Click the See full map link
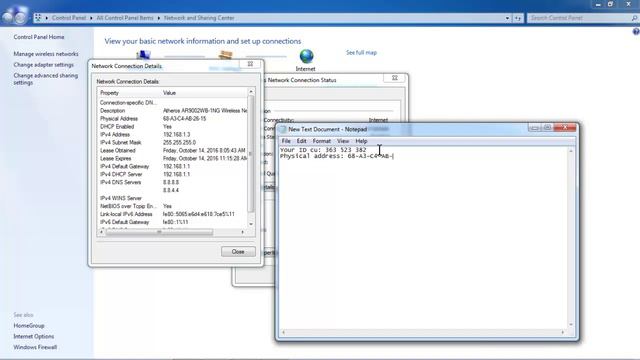The width and height of the screenshot is (640, 360). 362,52
